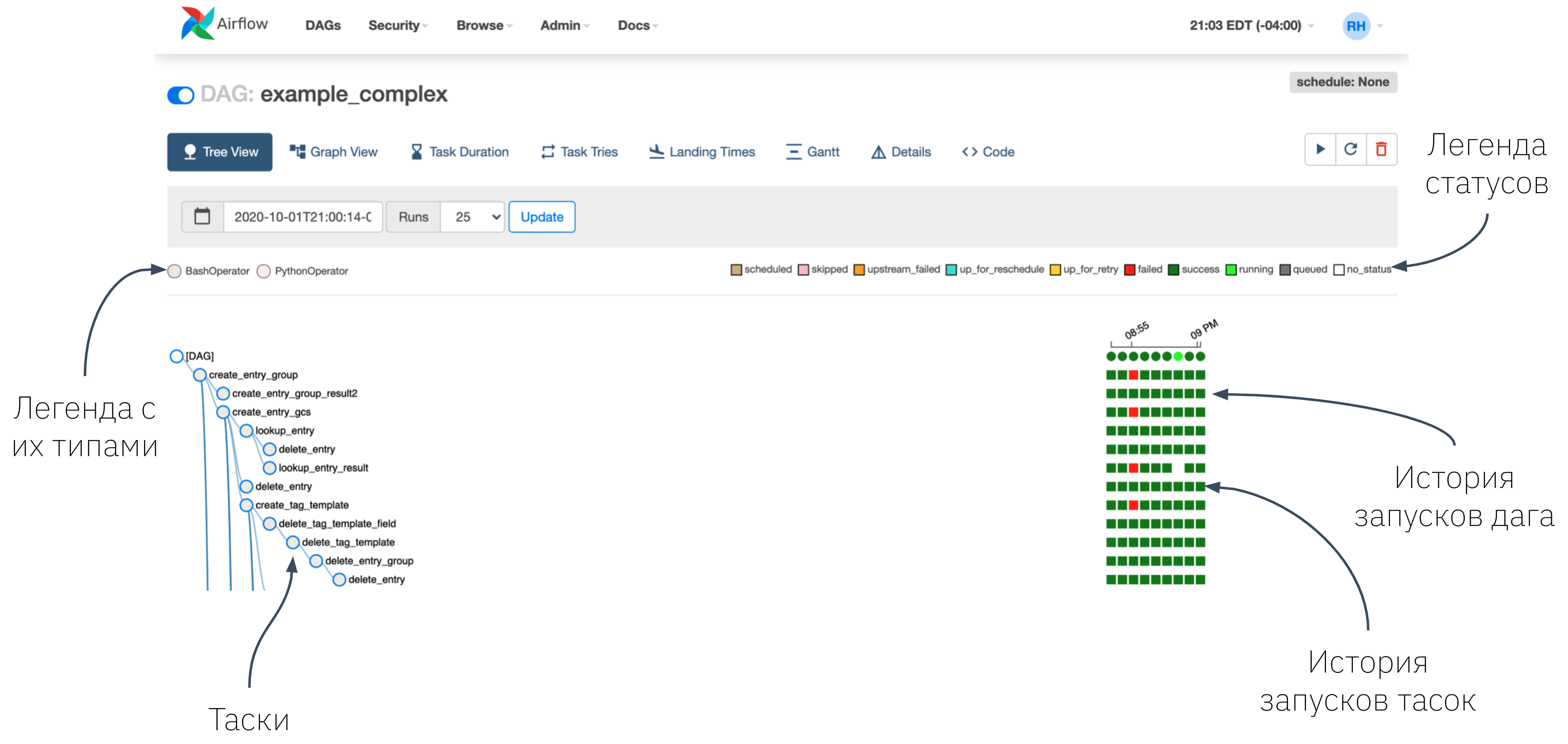The width and height of the screenshot is (1568, 744).
Task: Click the base date input field
Action: point(302,217)
